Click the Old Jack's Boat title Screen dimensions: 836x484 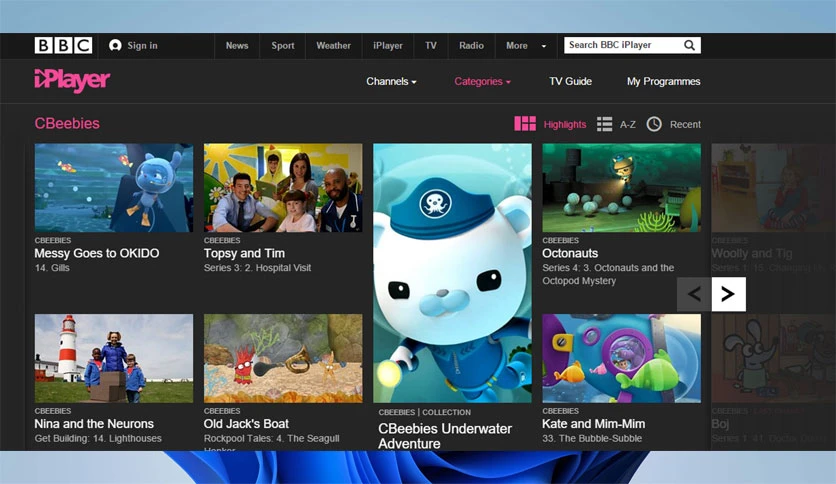pyautogui.click(x=246, y=424)
